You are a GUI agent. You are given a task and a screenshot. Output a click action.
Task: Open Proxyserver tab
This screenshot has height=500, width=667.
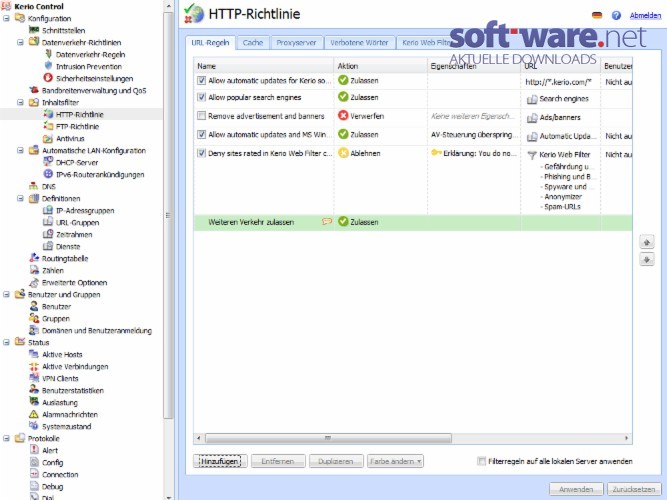pos(296,43)
